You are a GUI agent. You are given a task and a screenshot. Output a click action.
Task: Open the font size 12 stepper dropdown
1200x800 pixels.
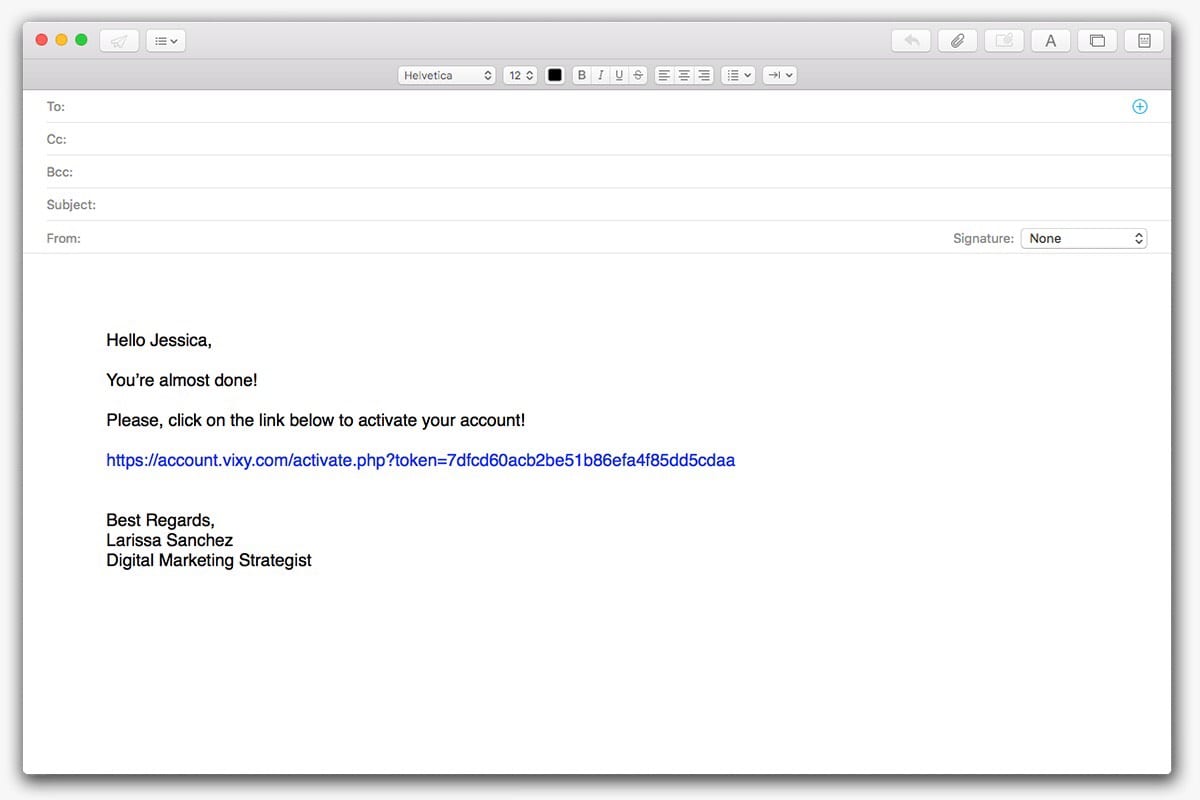tap(519, 74)
